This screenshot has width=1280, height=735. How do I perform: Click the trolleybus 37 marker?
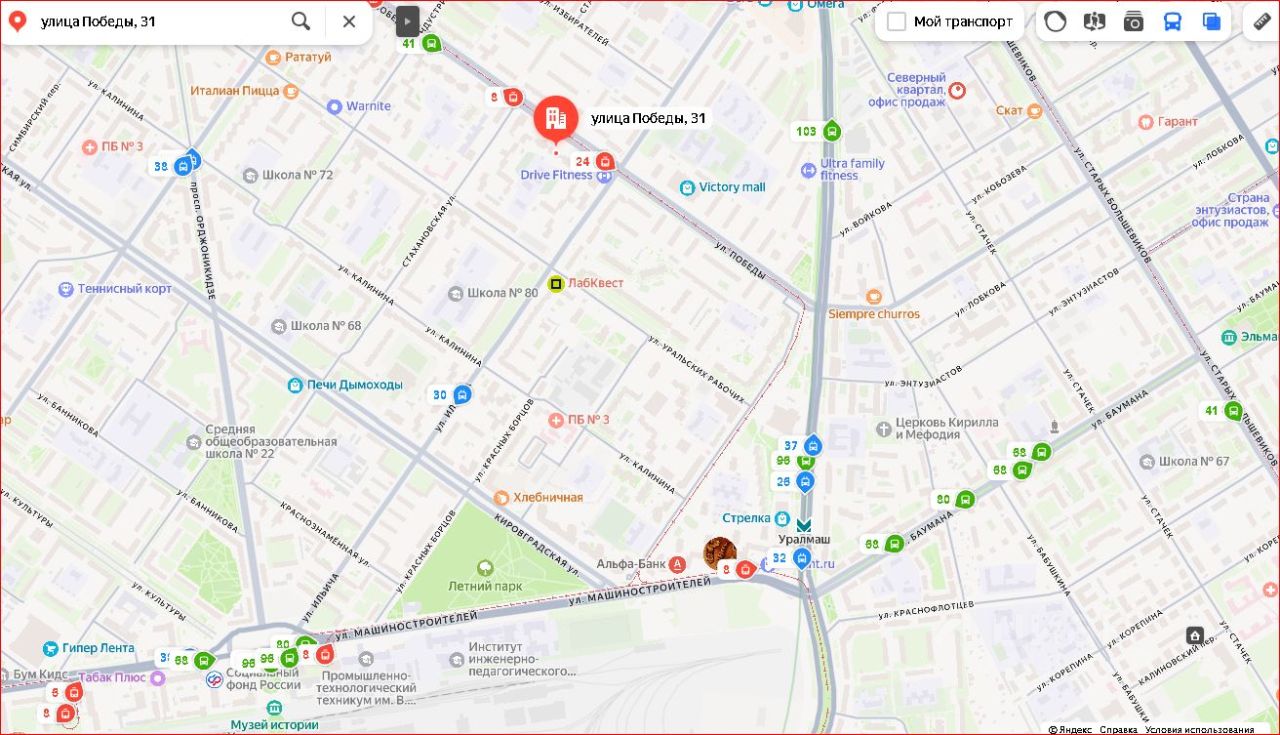click(x=813, y=446)
